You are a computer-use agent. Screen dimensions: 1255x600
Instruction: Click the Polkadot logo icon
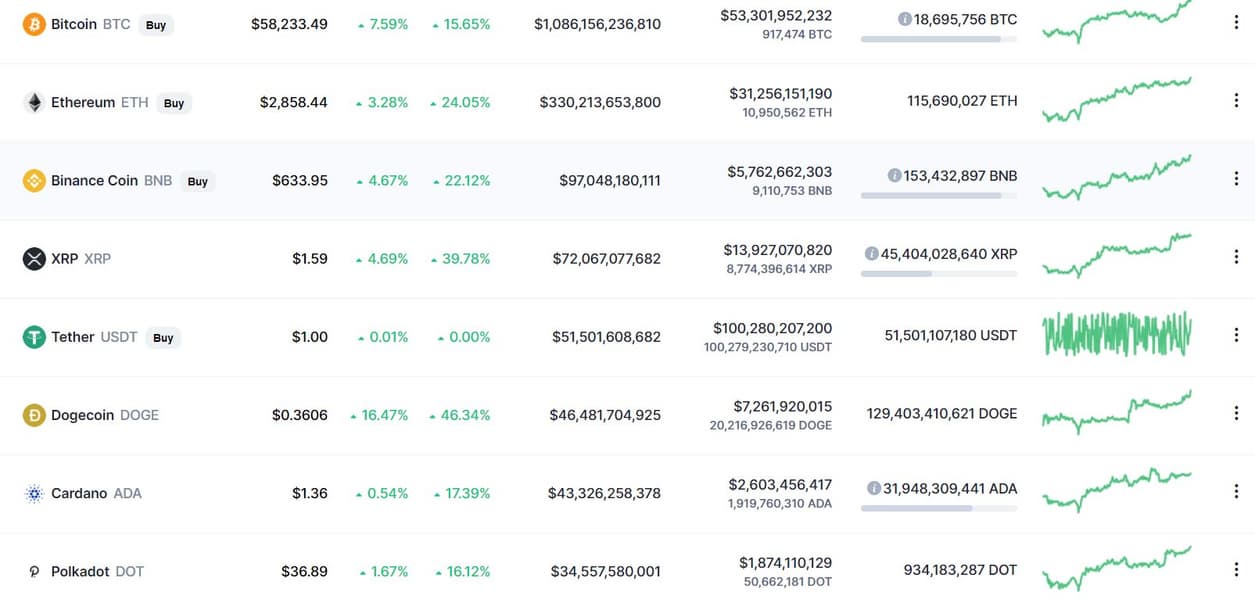coord(34,572)
